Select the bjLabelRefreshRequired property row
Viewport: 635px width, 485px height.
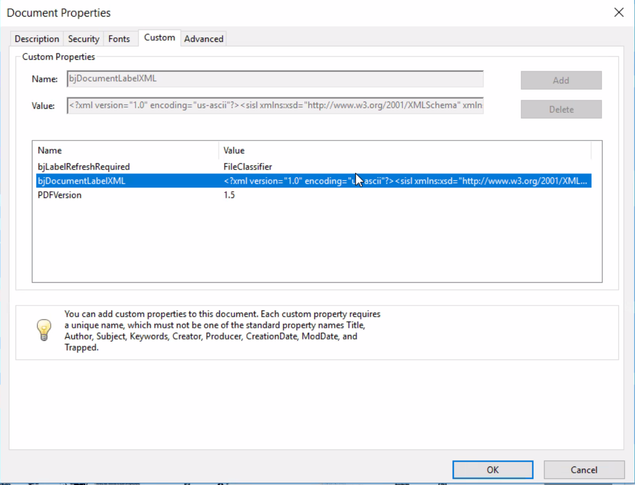84,167
